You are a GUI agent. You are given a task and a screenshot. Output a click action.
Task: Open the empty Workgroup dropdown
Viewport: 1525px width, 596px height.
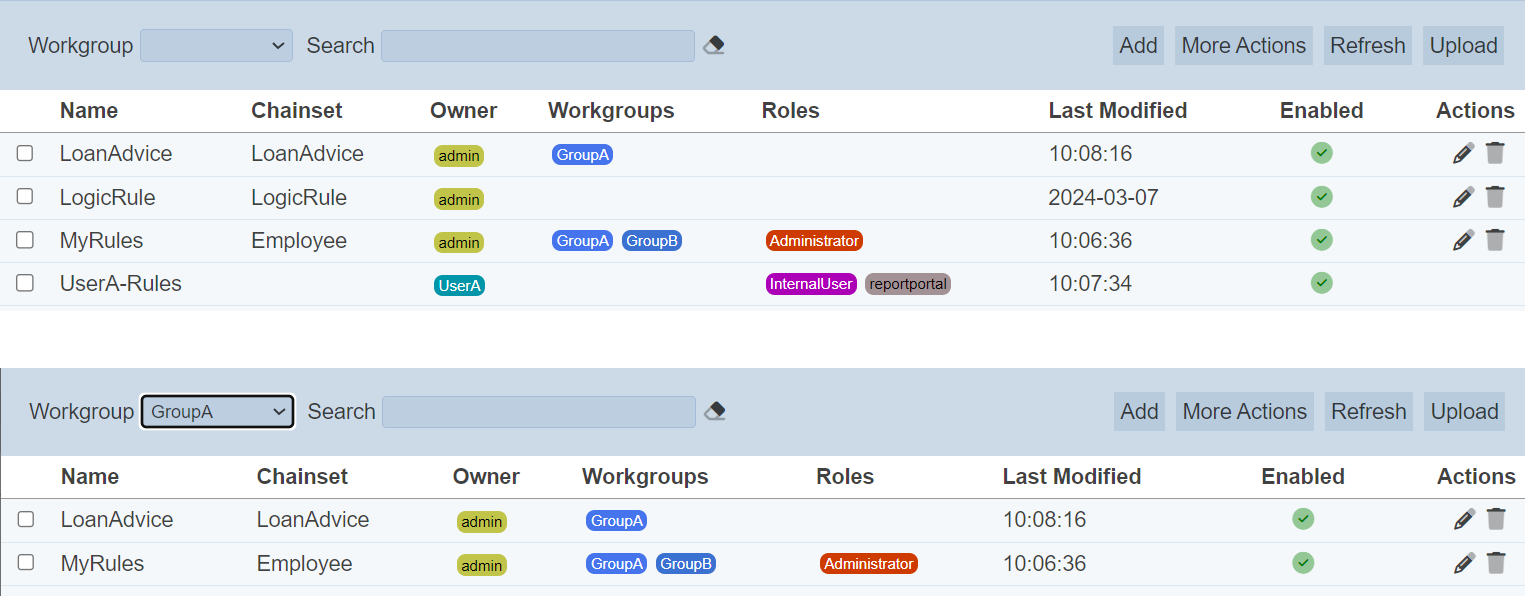point(216,46)
